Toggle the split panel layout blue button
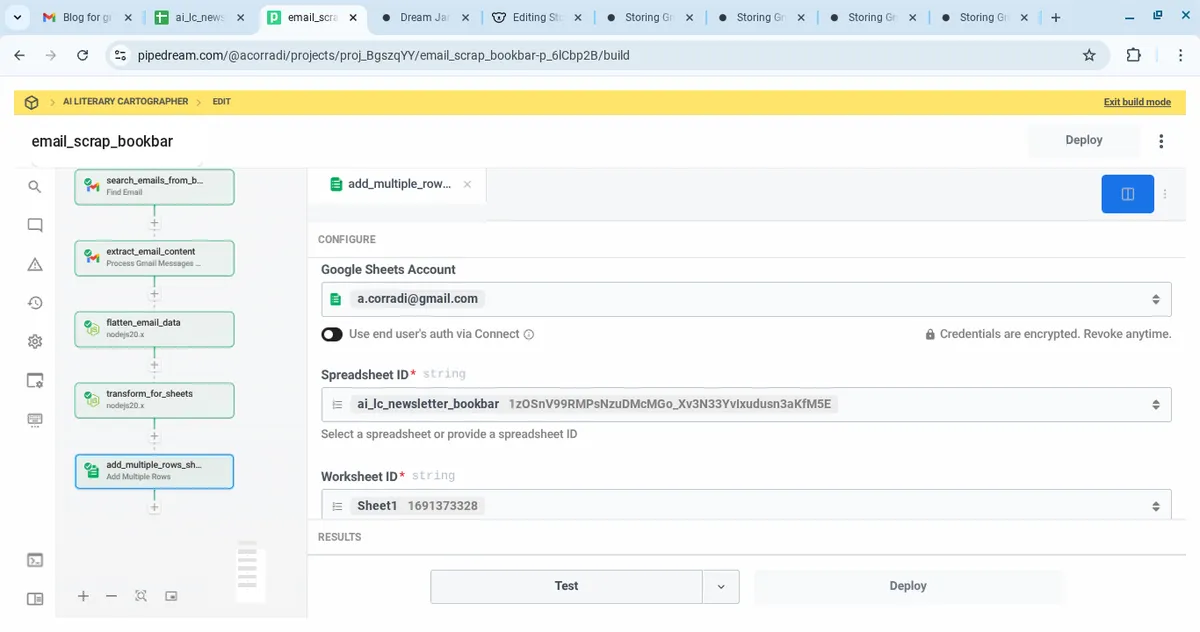 tap(1127, 194)
